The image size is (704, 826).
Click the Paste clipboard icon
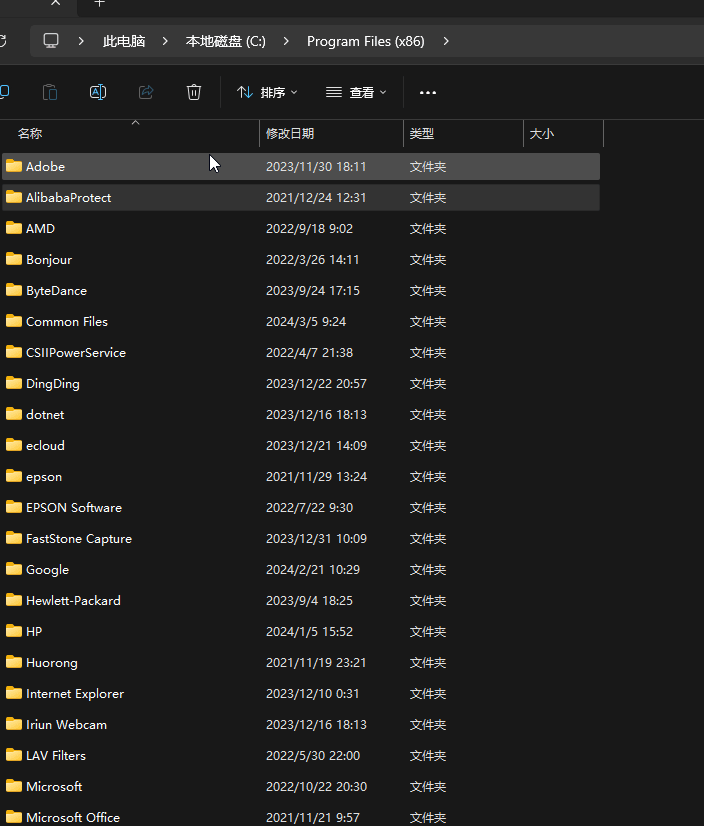click(x=50, y=92)
